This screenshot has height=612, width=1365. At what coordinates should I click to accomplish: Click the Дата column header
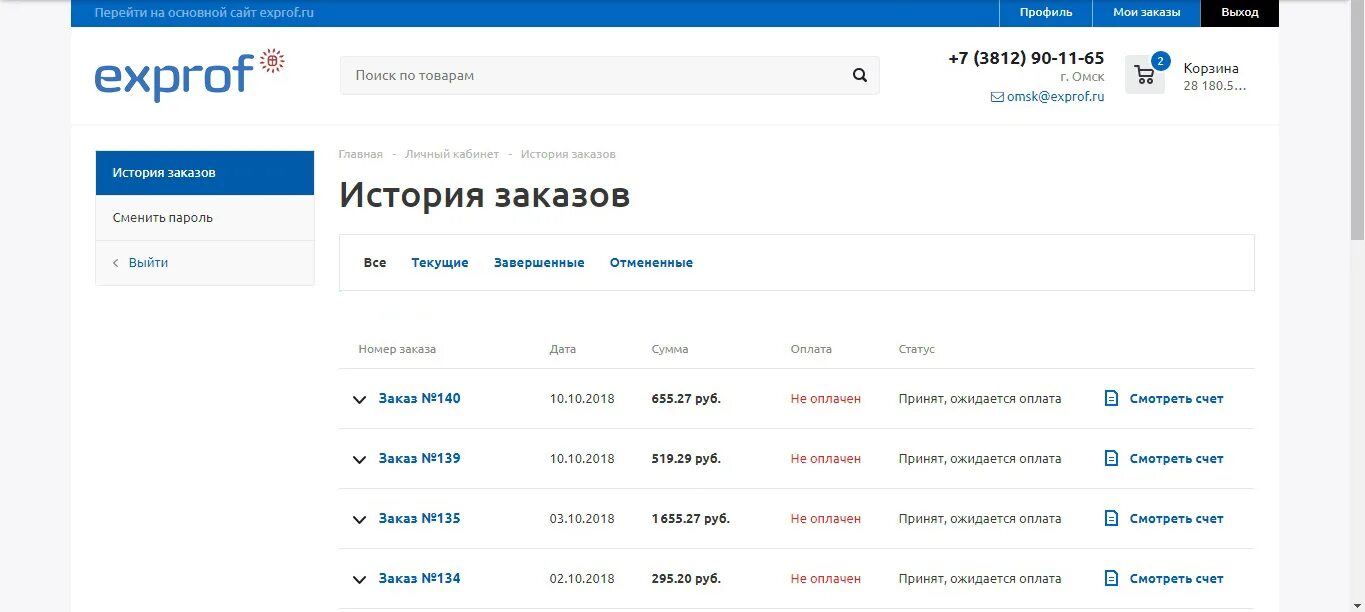click(563, 349)
